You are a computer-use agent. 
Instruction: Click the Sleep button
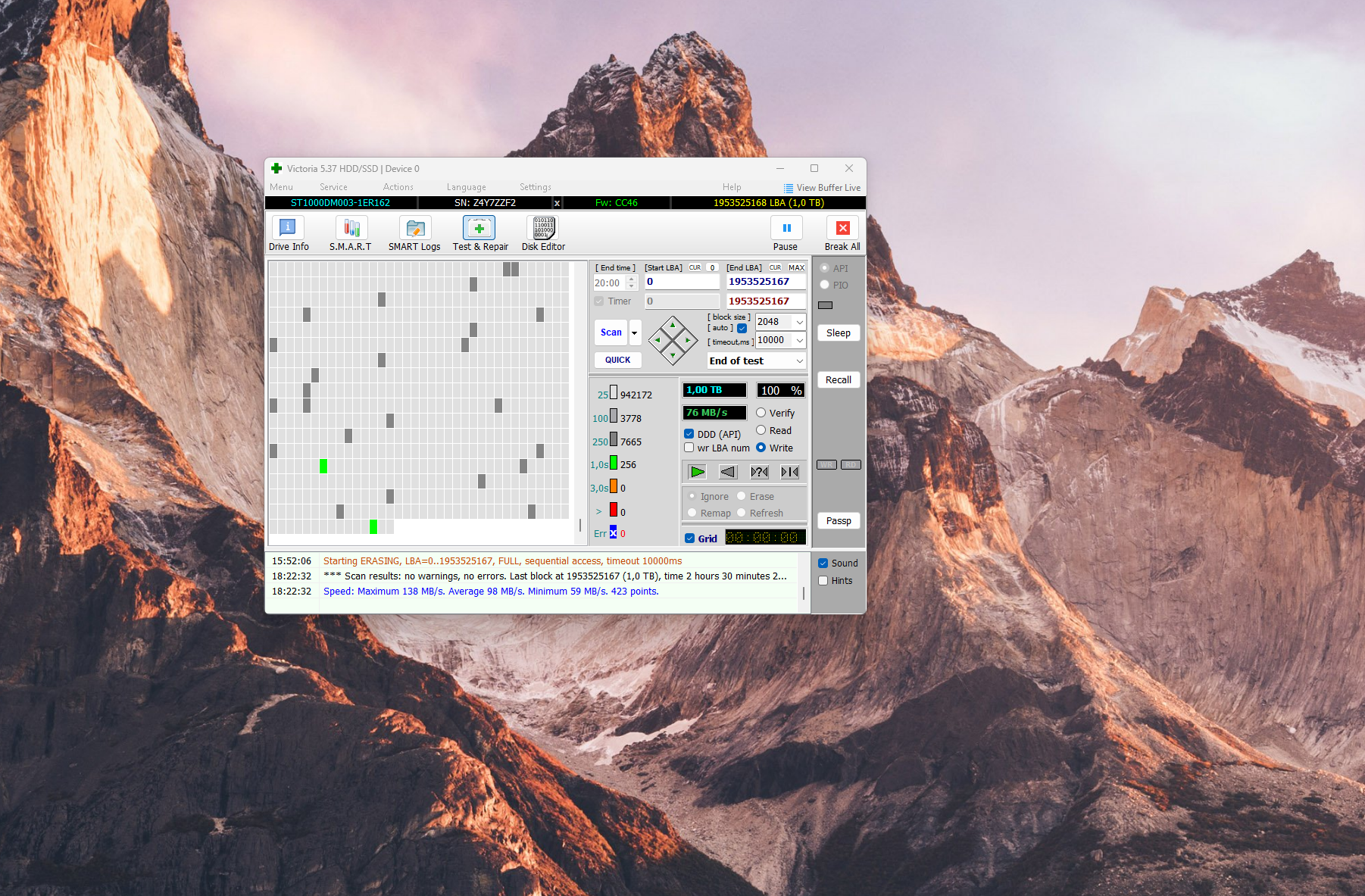point(838,333)
